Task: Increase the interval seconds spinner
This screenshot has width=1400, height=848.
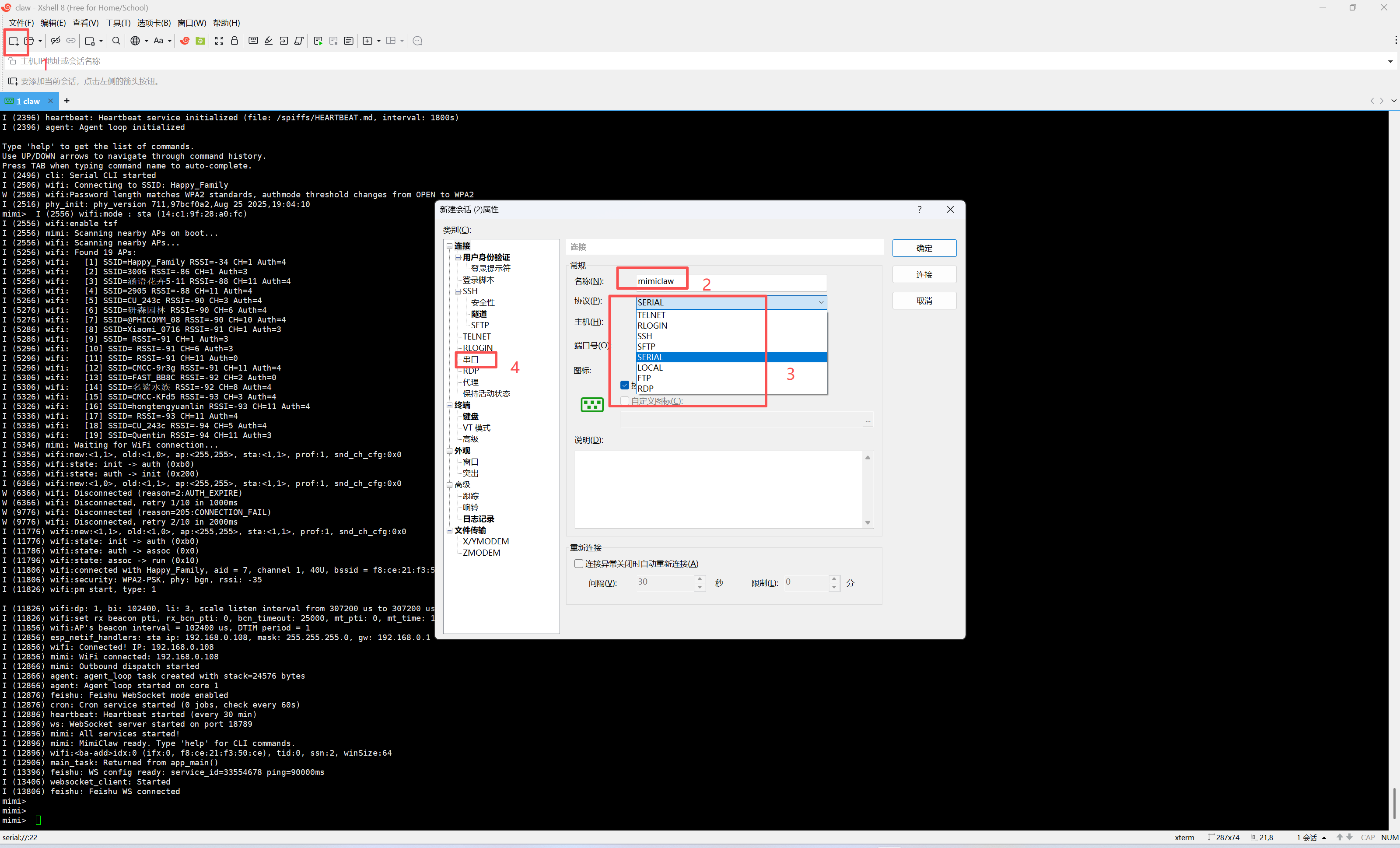Action: click(x=700, y=578)
